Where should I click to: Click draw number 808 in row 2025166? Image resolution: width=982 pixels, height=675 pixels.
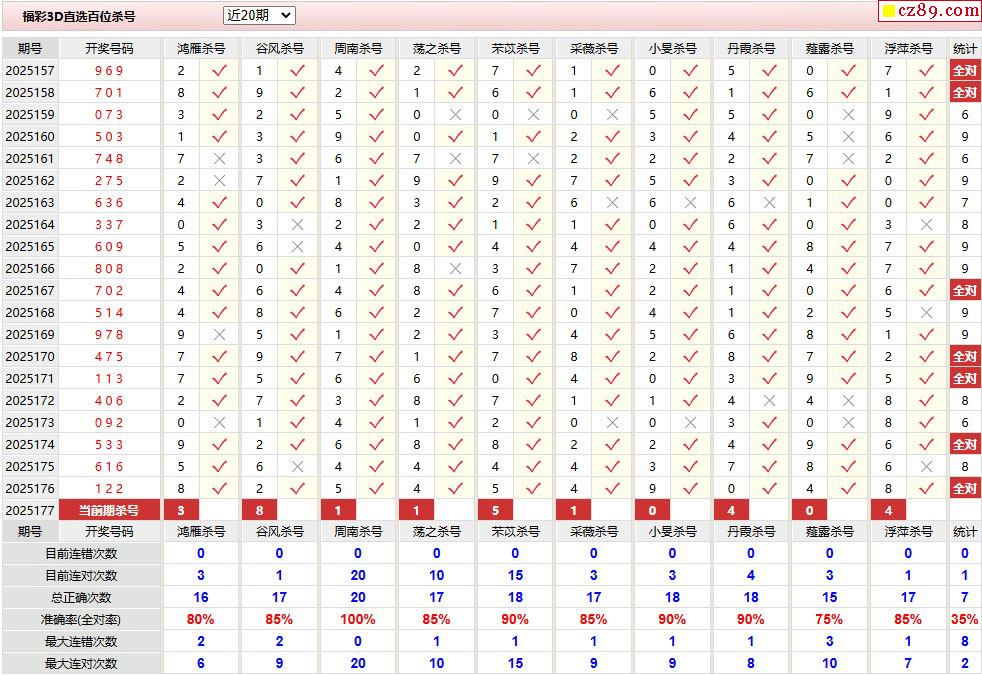(109, 269)
